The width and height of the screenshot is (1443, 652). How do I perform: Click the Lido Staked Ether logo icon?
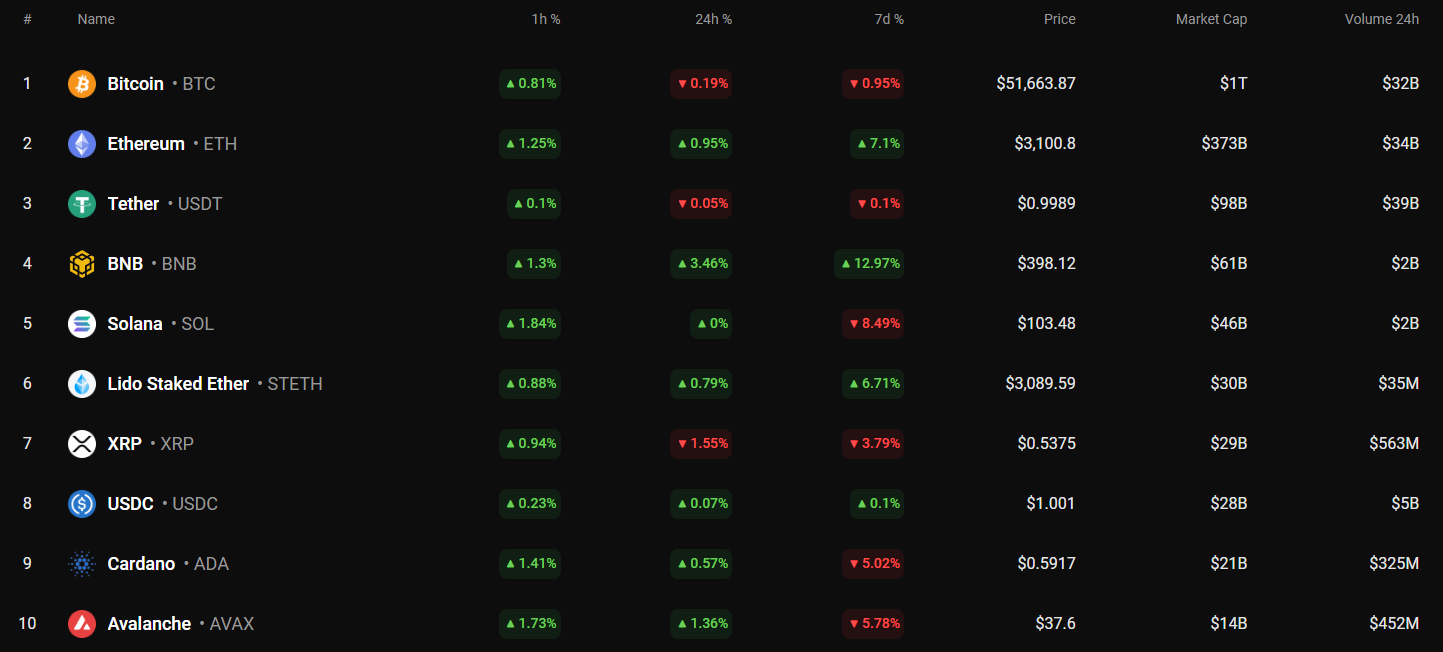(x=82, y=384)
